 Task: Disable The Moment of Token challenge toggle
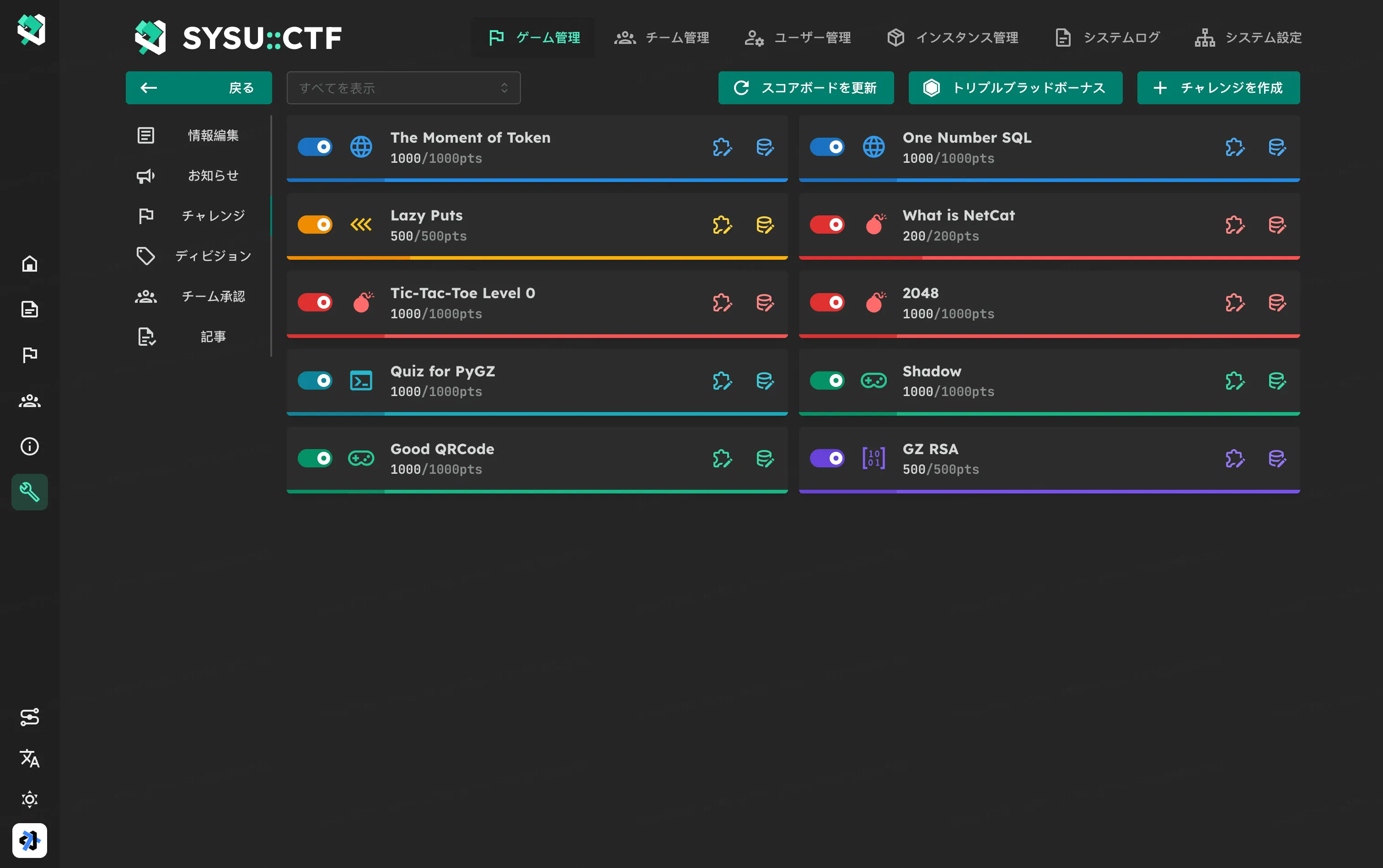(315, 147)
